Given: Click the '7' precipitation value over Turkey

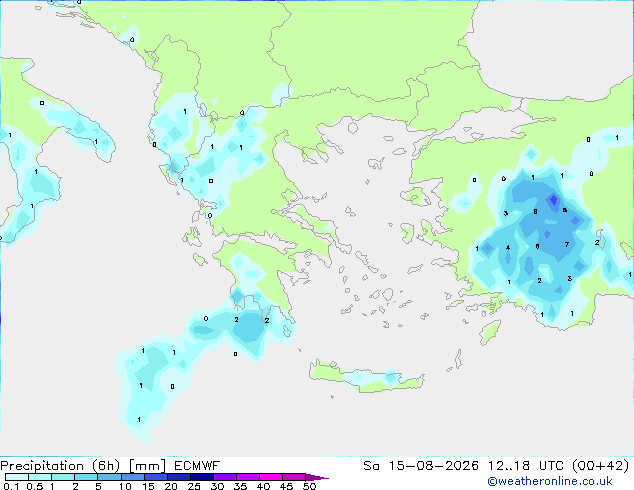Looking at the screenshot, I should tap(567, 244).
